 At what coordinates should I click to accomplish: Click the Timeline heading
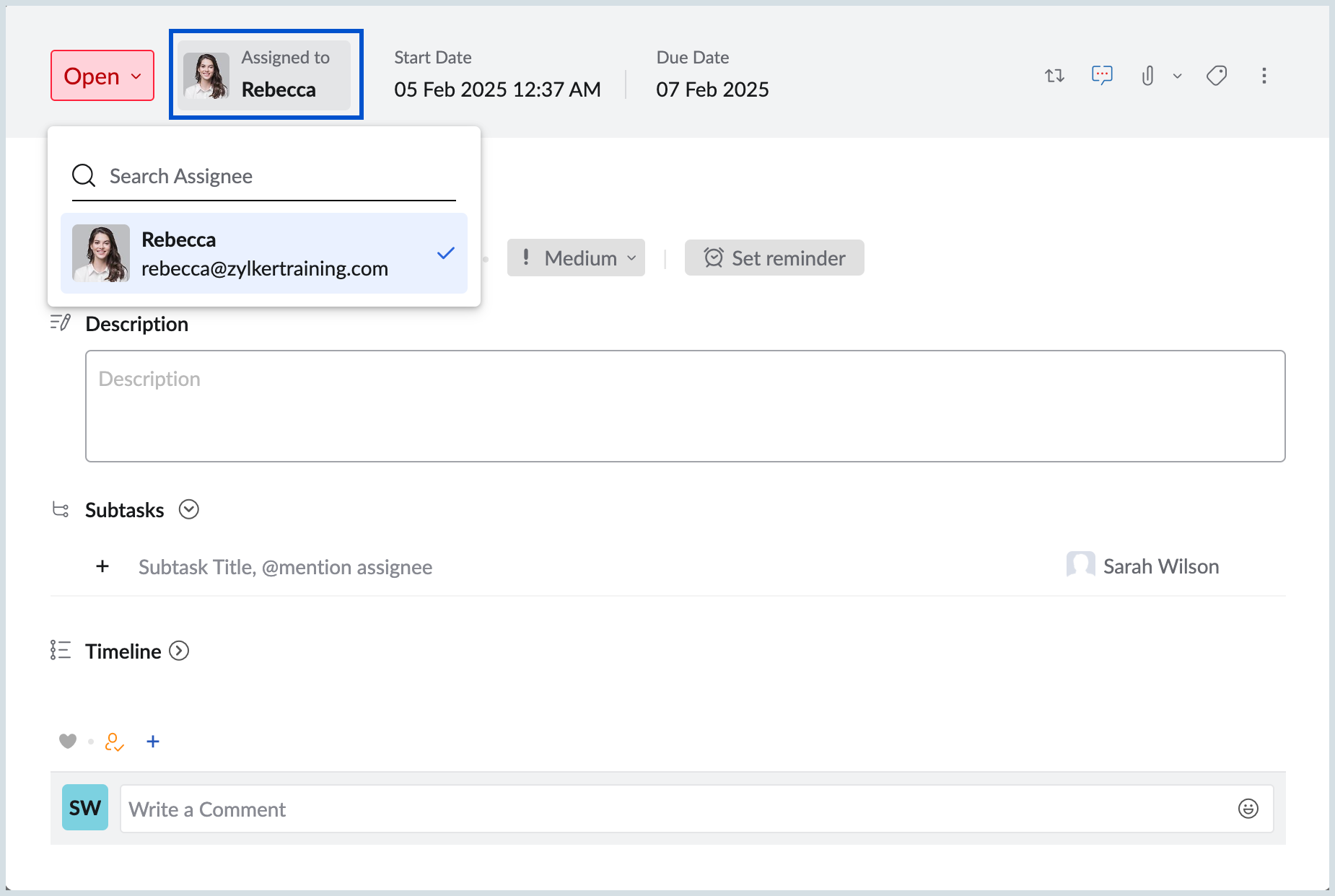(123, 651)
